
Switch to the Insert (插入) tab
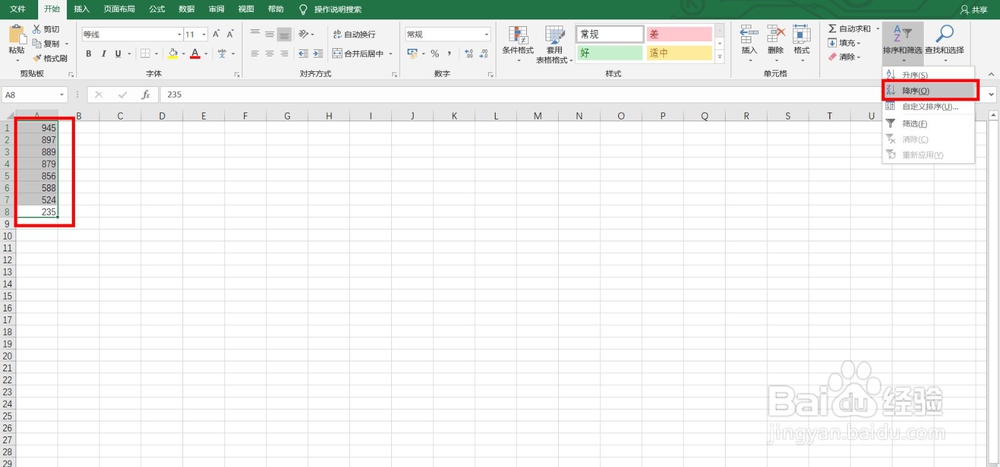[82, 9]
